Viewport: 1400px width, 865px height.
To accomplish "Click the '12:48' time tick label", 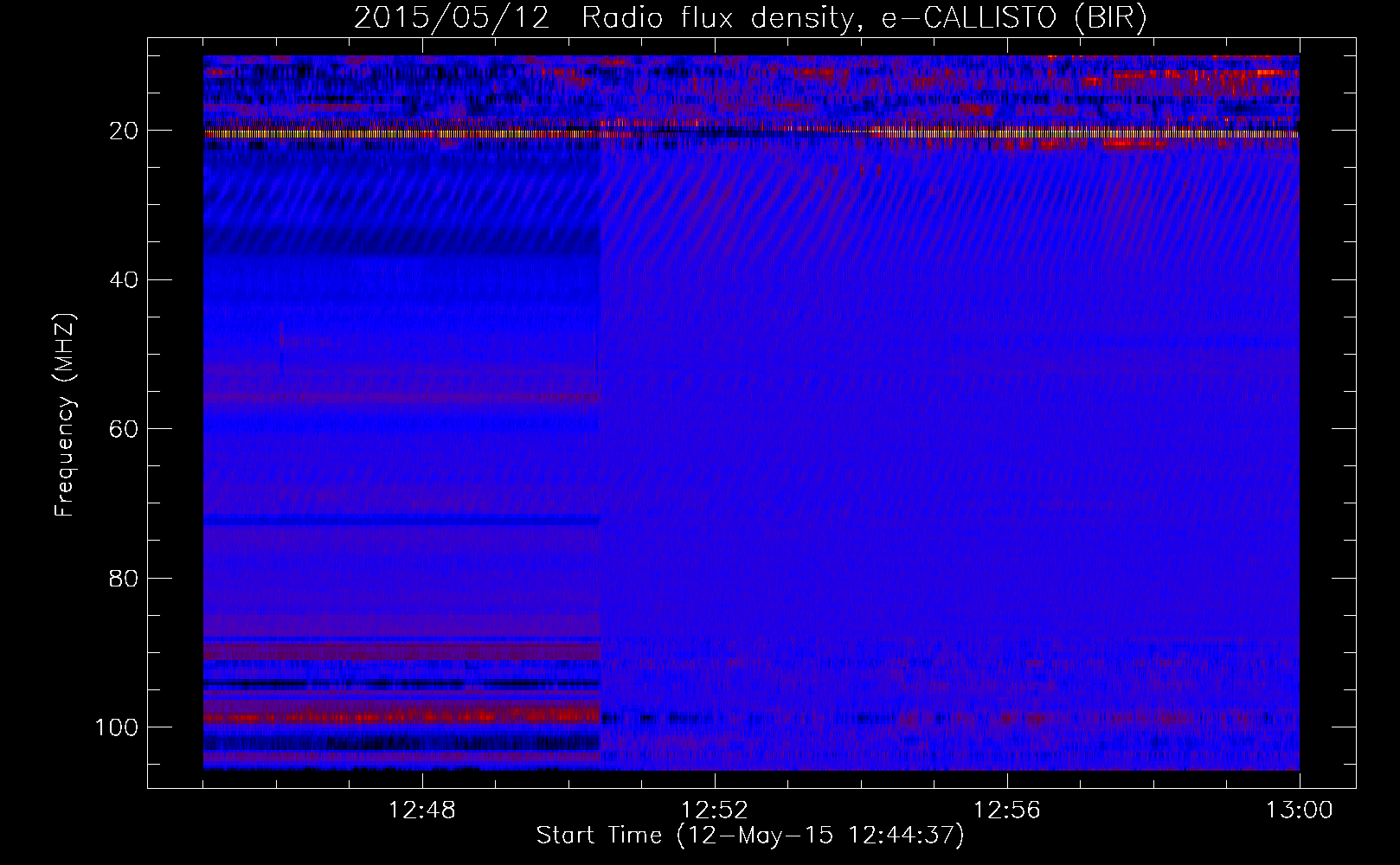I will pyautogui.click(x=422, y=811).
